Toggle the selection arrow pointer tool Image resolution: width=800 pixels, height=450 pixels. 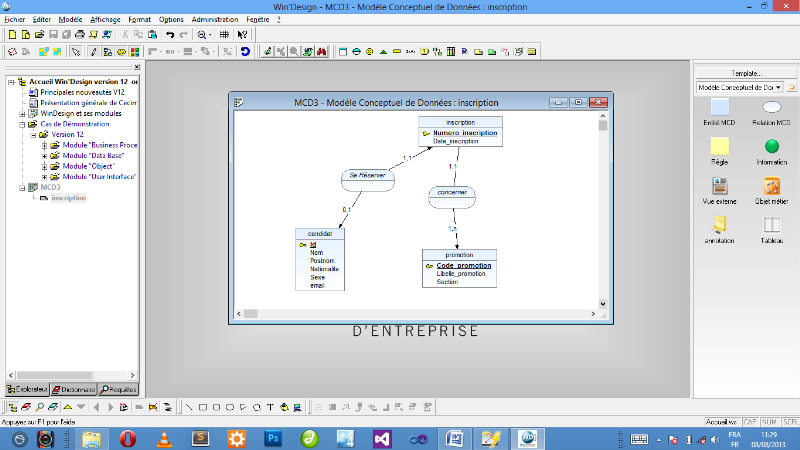[x=75, y=51]
